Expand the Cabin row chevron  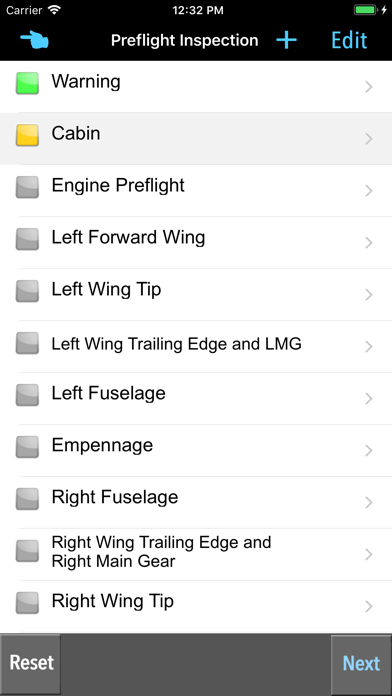coord(368,139)
